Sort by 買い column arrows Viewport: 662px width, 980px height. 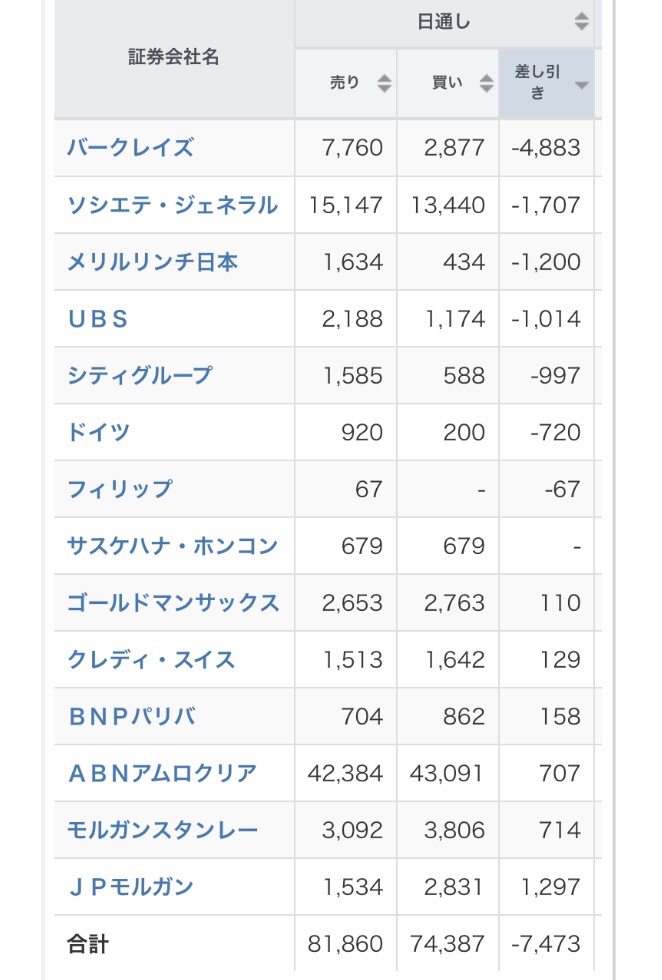click(x=486, y=83)
